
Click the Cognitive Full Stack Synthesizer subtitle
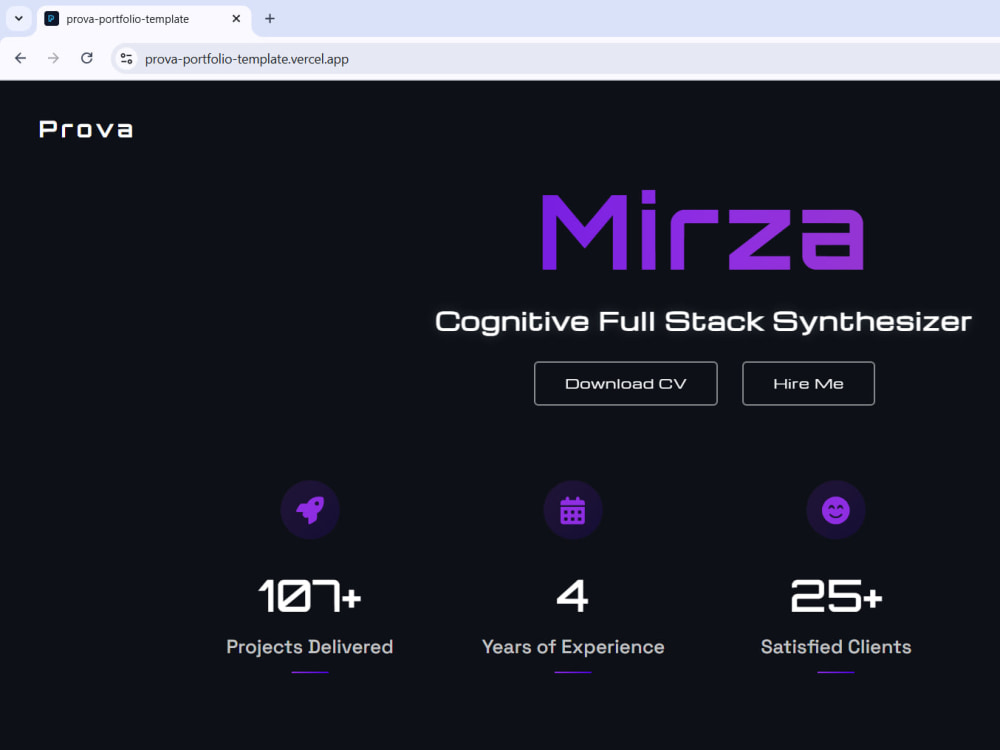tap(703, 321)
